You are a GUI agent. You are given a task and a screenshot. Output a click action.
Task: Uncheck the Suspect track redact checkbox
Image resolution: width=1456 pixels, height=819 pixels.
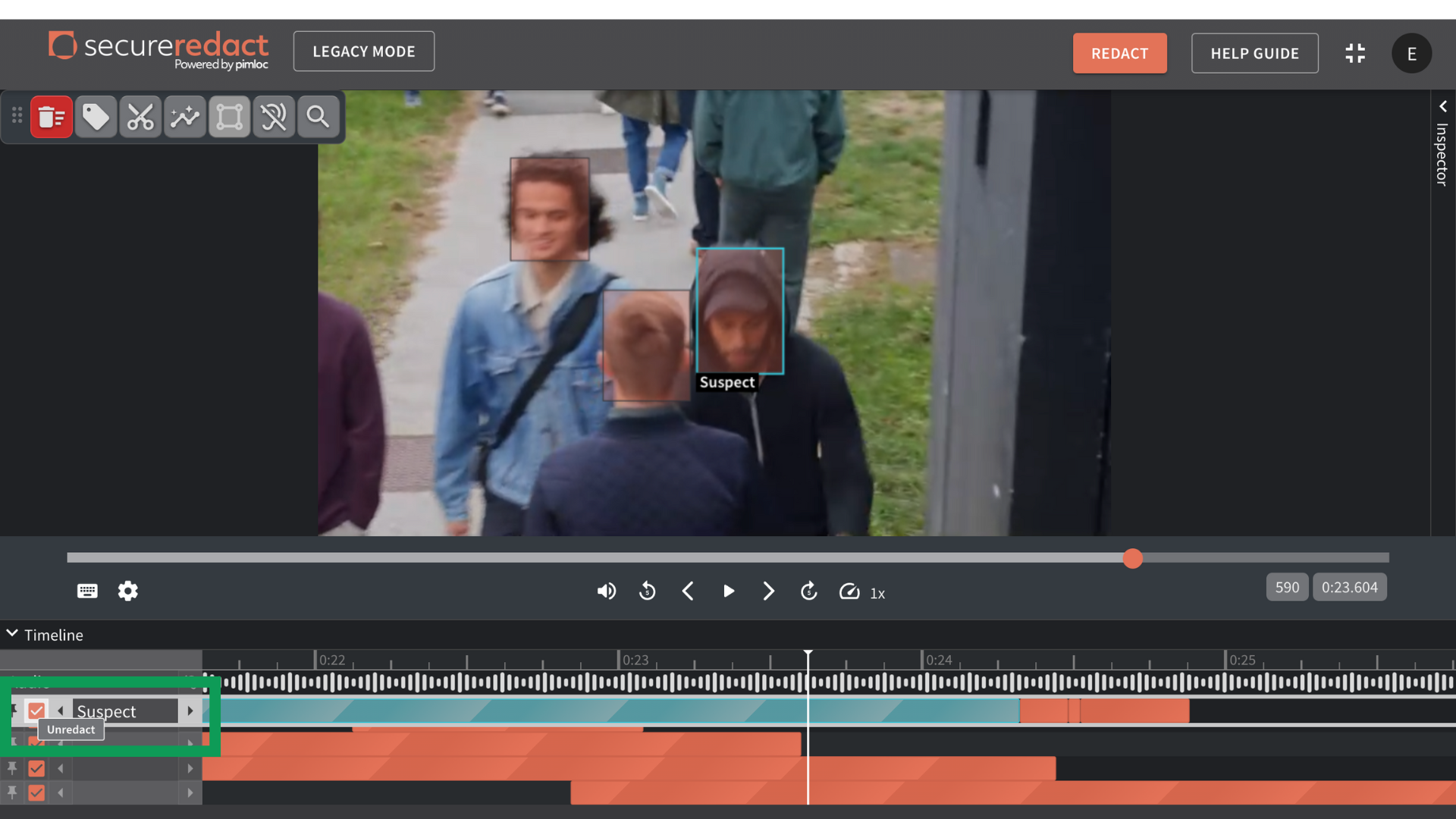click(x=36, y=711)
